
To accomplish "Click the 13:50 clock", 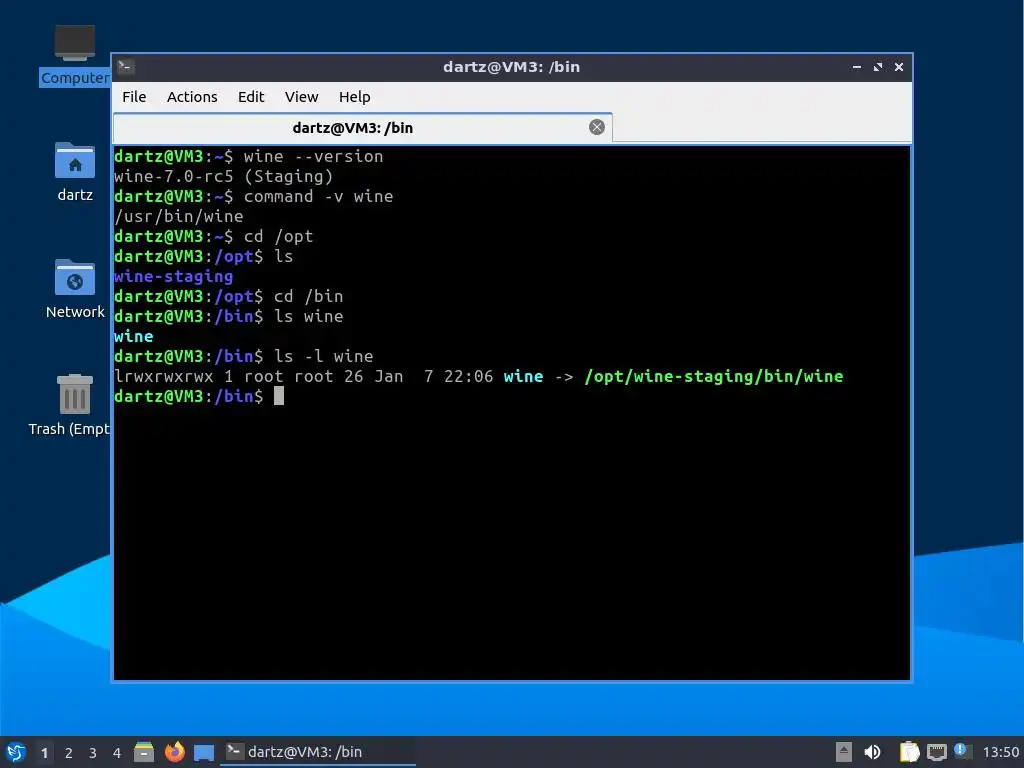I will (1000, 752).
